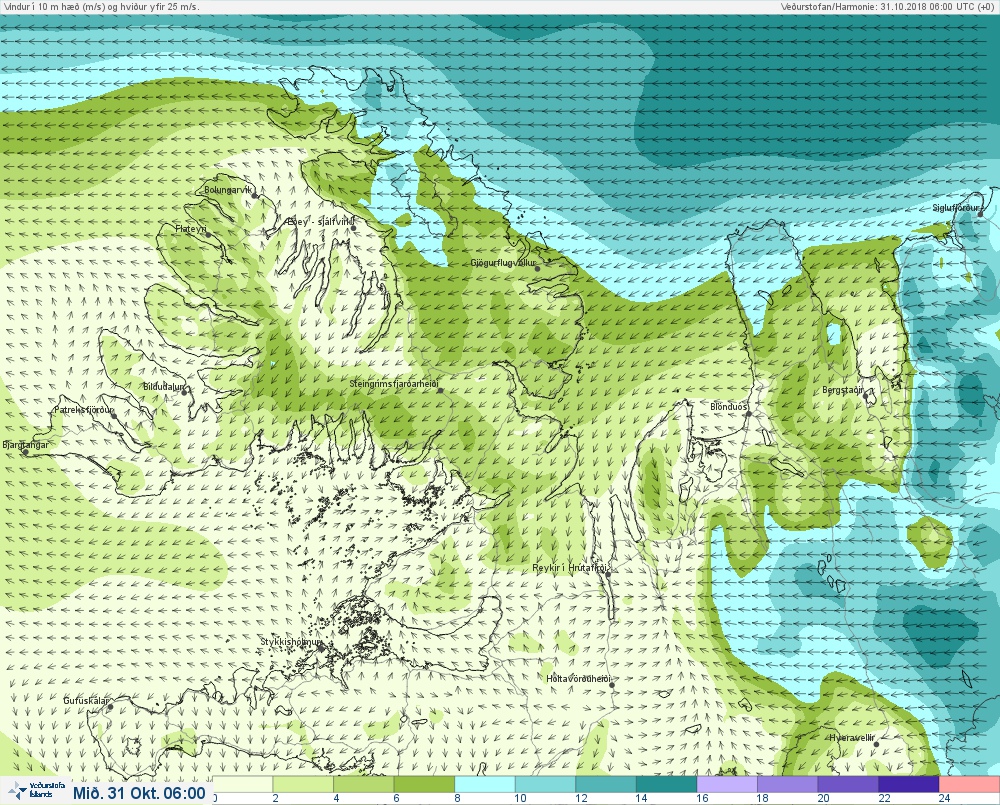Click the lavender 16–18 m/s legend swatch
Image resolution: width=1000 pixels, height=805 pixels.
pos(727,784)
